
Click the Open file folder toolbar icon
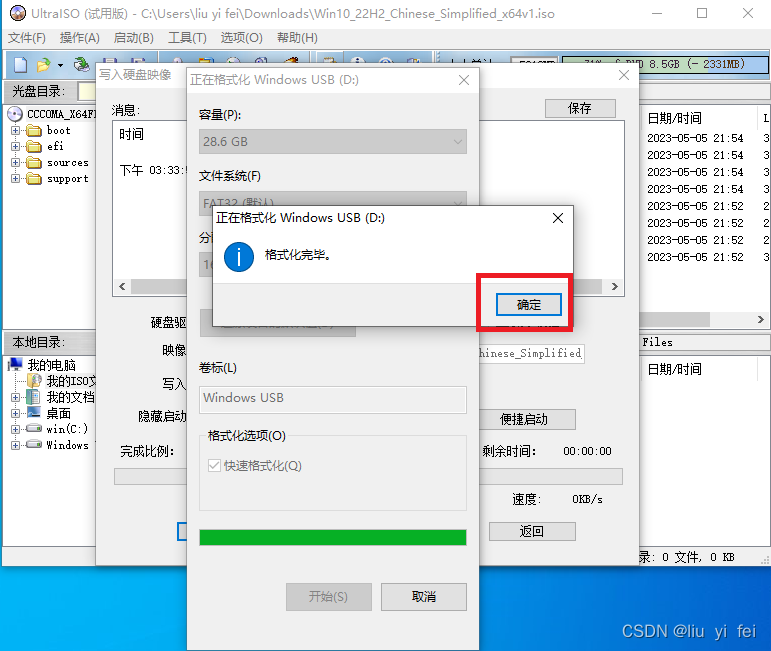43,64
